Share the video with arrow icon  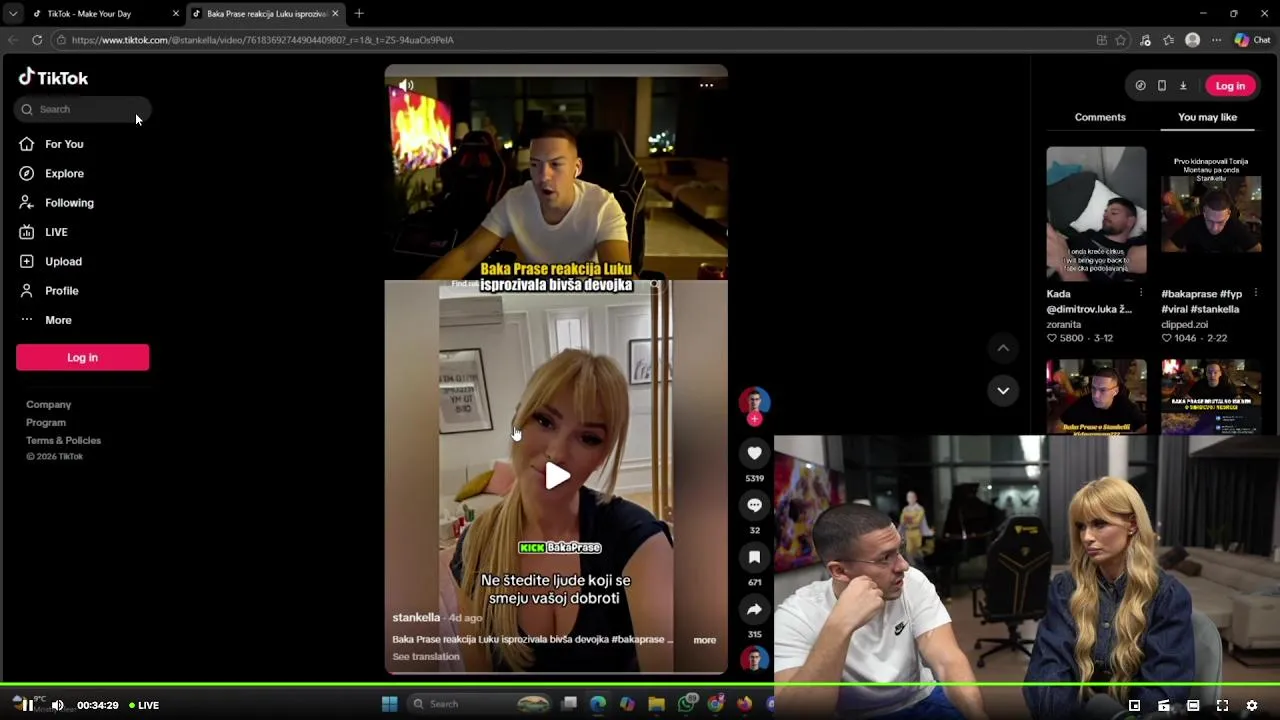click(x=754, y=609)
